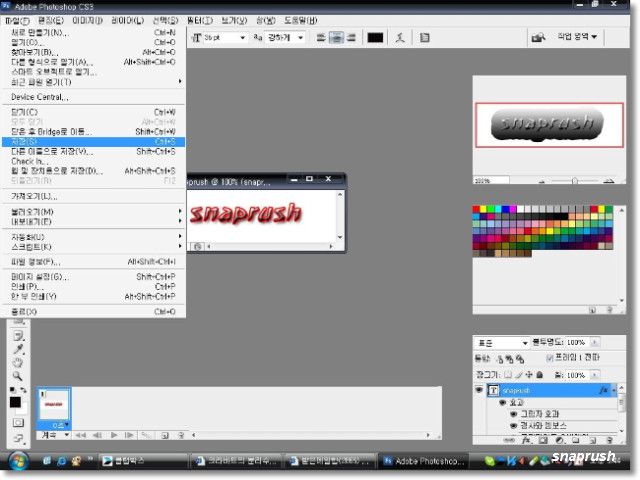Click the foreground color swatch in toolbox
Screen dimensions: 640x480
15,402
